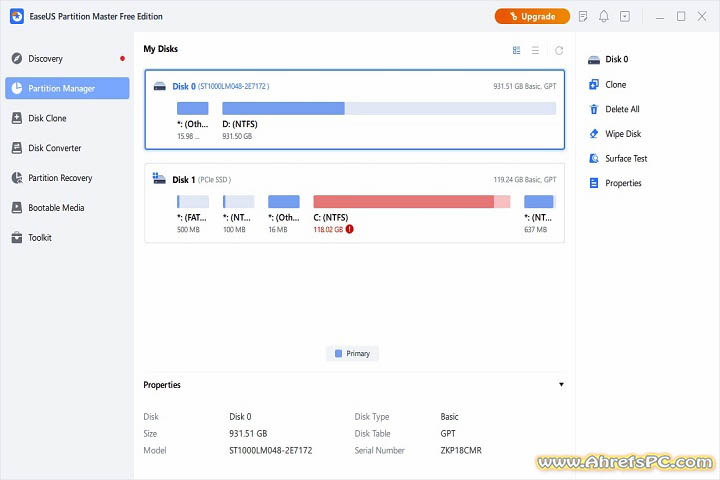This screenshot has width=720, height=480.
Task: Open Bootable Media section
Action: click(67, 208)
